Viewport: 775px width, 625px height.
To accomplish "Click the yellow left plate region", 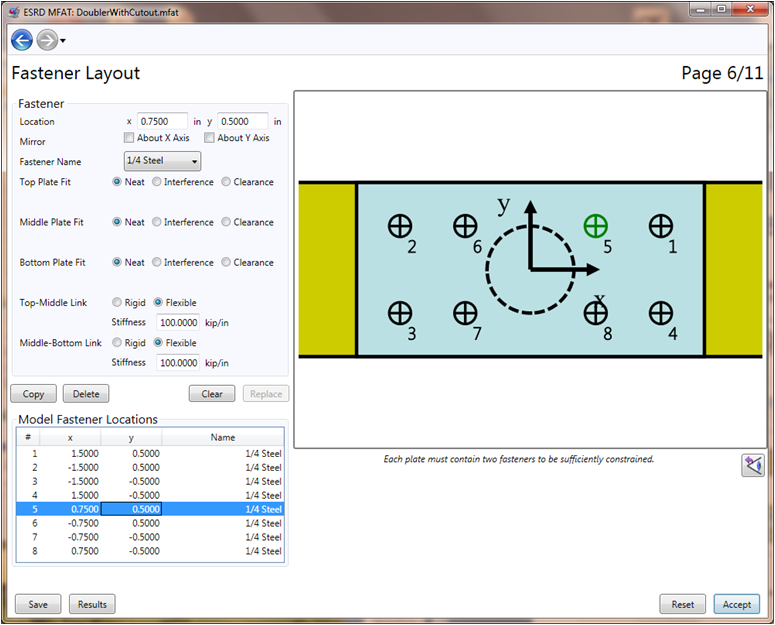I will pyautogui.click(x=327, y=269).
